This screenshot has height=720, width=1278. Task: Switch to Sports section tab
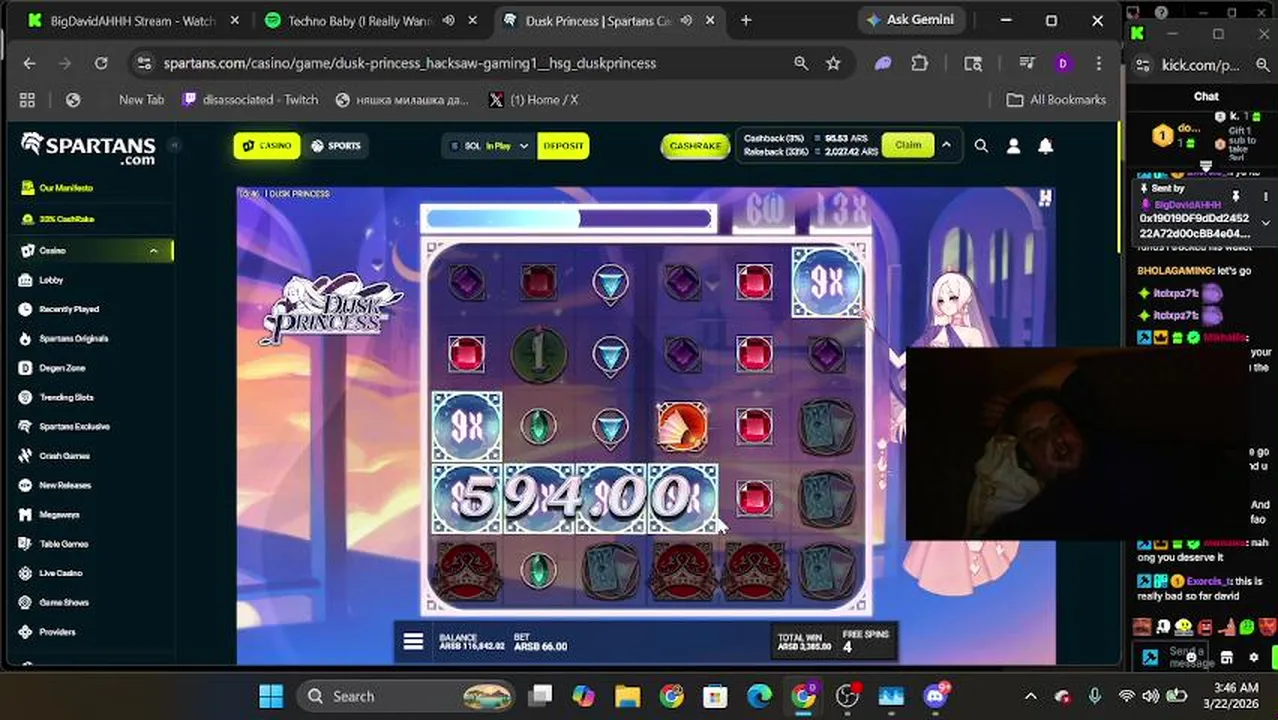click(335, 146)
